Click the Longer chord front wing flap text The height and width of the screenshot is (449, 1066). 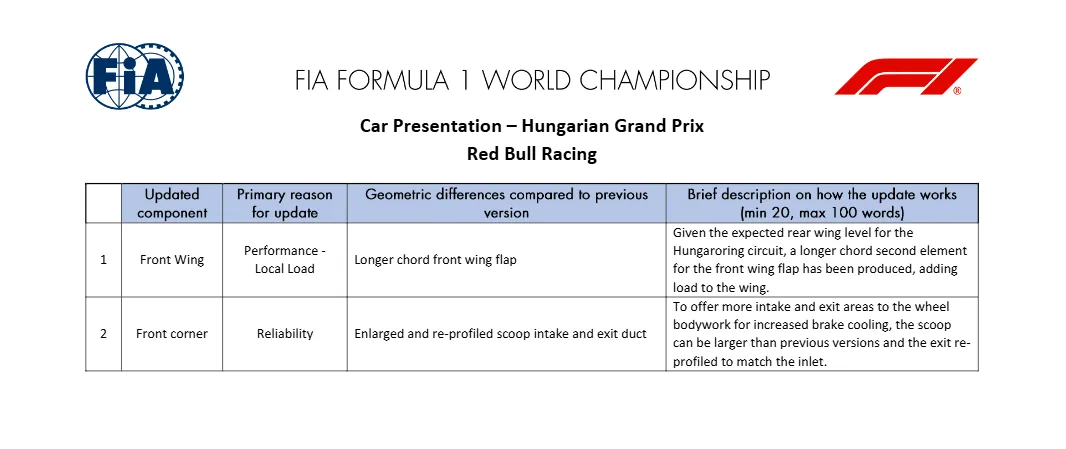[x=435, y=260]
